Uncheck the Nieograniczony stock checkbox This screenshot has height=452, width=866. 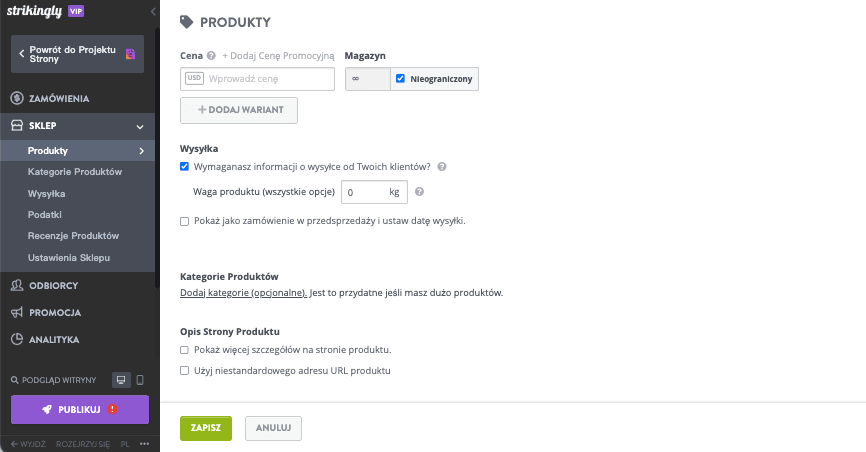click(x=400, y=78)
